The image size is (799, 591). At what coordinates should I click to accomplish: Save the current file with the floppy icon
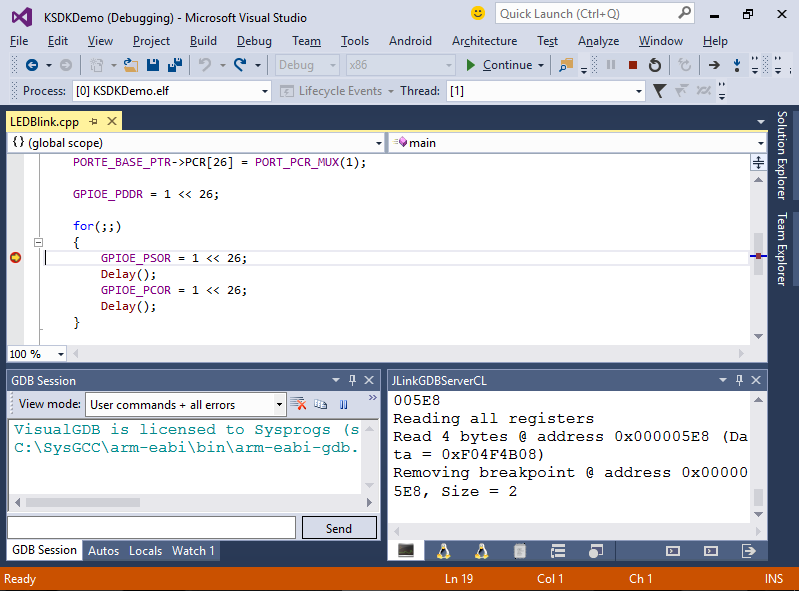click(153, 65)
